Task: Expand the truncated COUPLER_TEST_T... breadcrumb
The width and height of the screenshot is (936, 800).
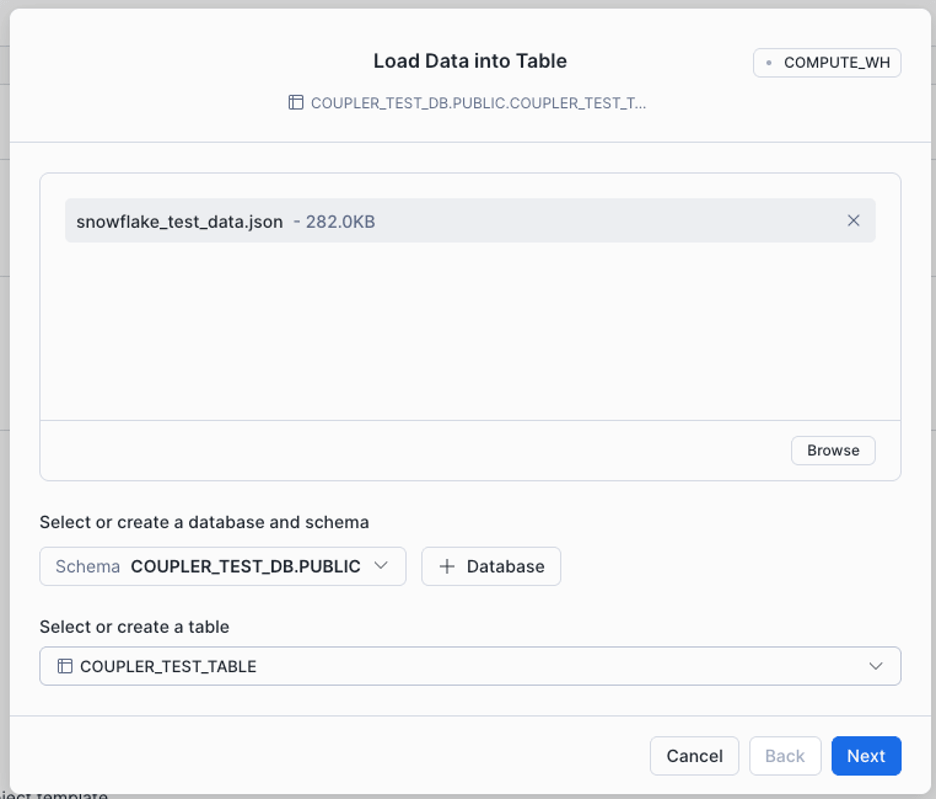Action: click(480, 102)
